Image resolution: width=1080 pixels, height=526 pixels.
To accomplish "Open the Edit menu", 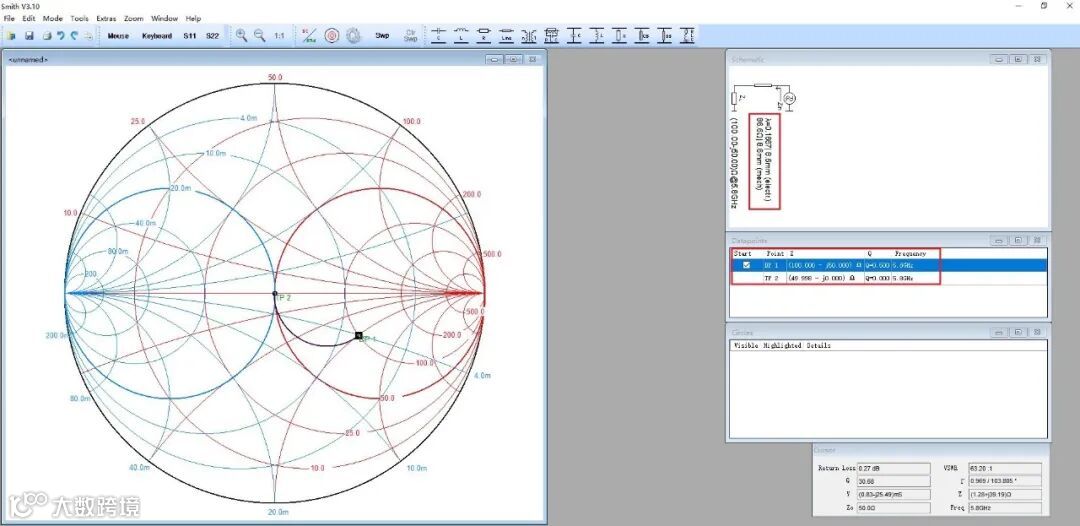I will point(28,19).
